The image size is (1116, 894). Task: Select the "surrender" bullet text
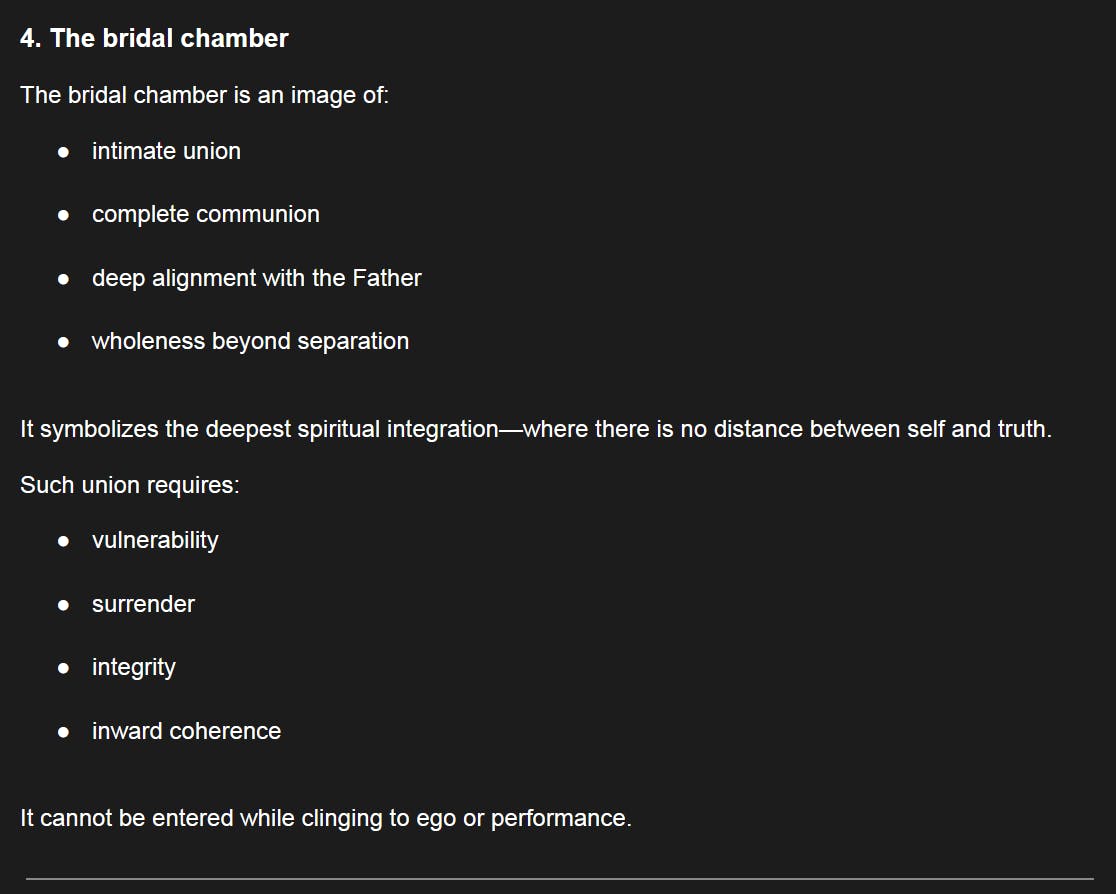[143, 605]
